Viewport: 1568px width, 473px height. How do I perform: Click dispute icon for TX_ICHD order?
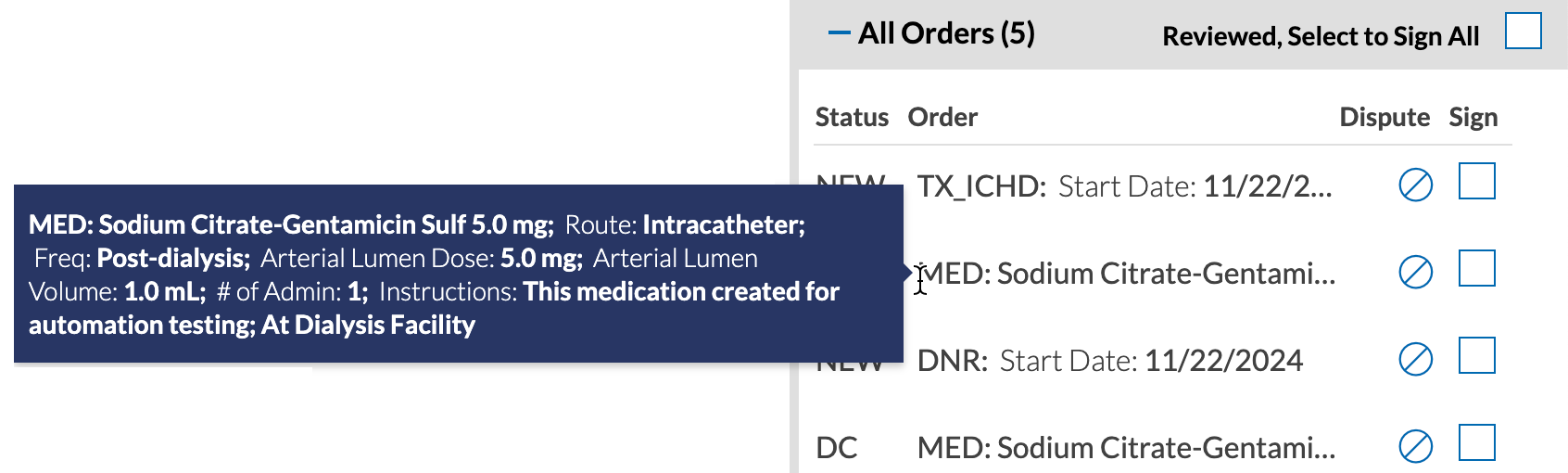1415,185
